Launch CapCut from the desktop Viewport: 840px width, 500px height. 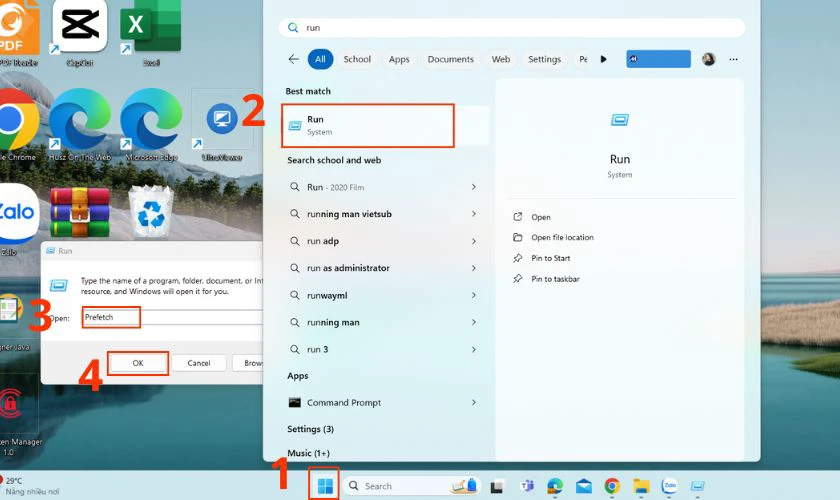click(x=79, y=28)
